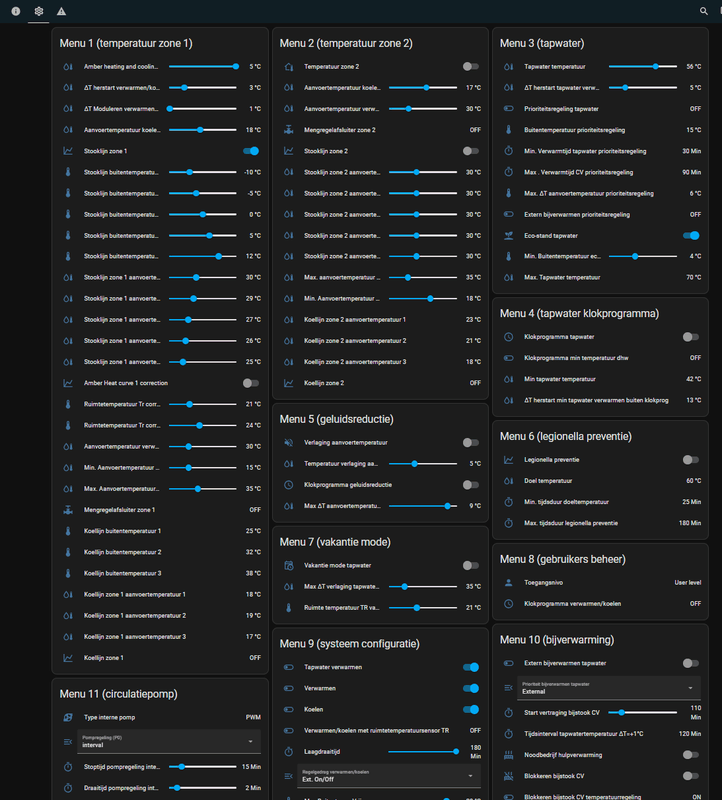
Task: Click the user icon next to Toegangsnivo
Action: tap(509, 582)
